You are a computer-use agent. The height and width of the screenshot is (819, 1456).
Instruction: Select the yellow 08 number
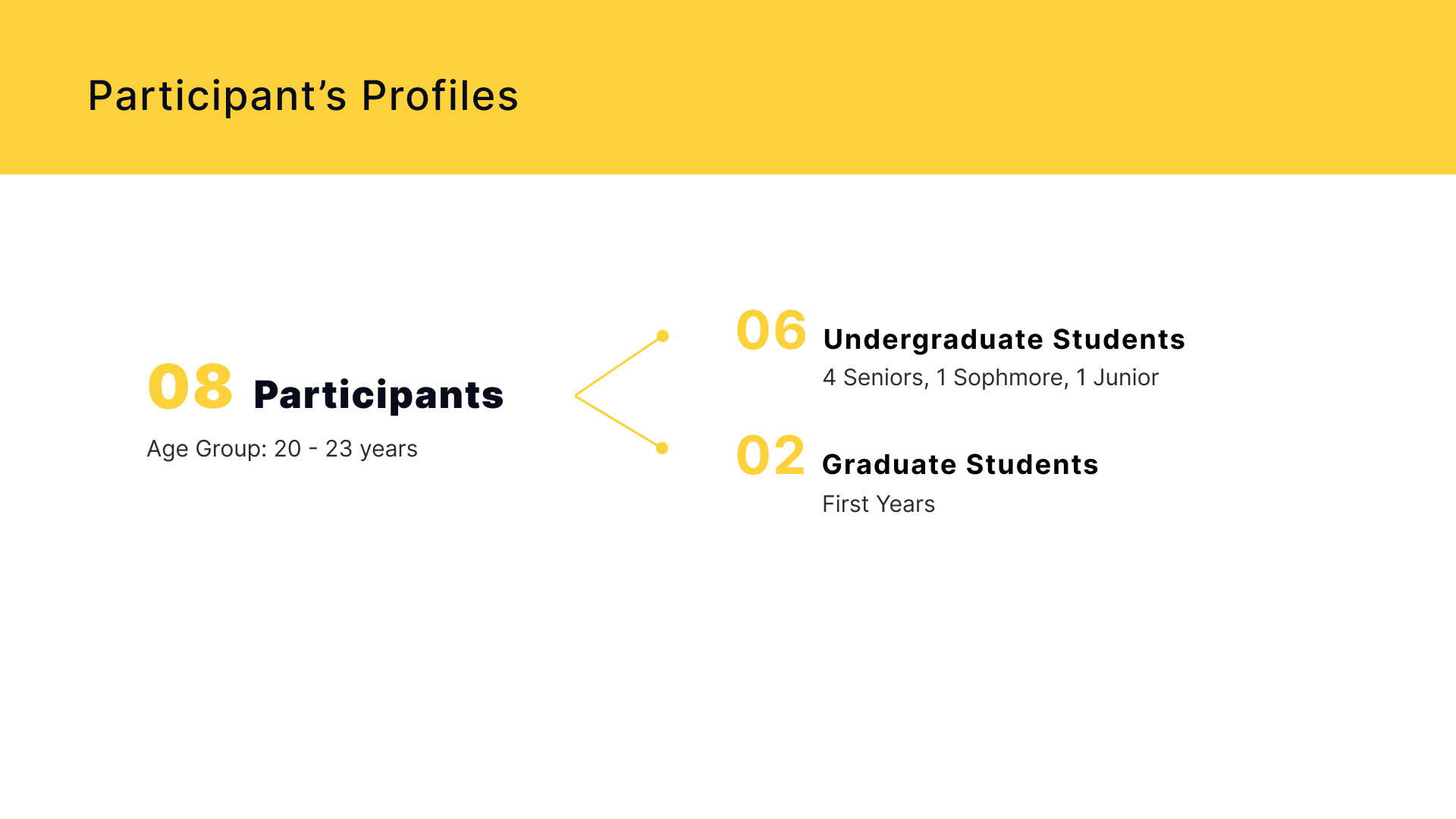click(190, 388)
